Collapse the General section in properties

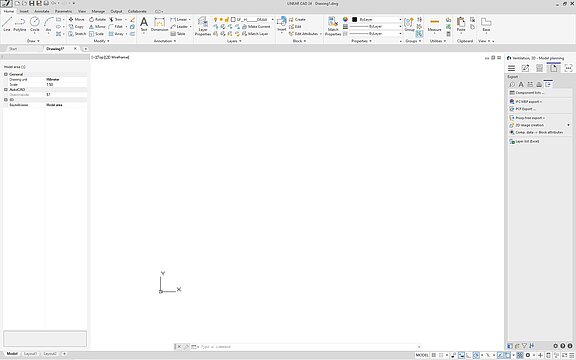[x=6, y=74]
